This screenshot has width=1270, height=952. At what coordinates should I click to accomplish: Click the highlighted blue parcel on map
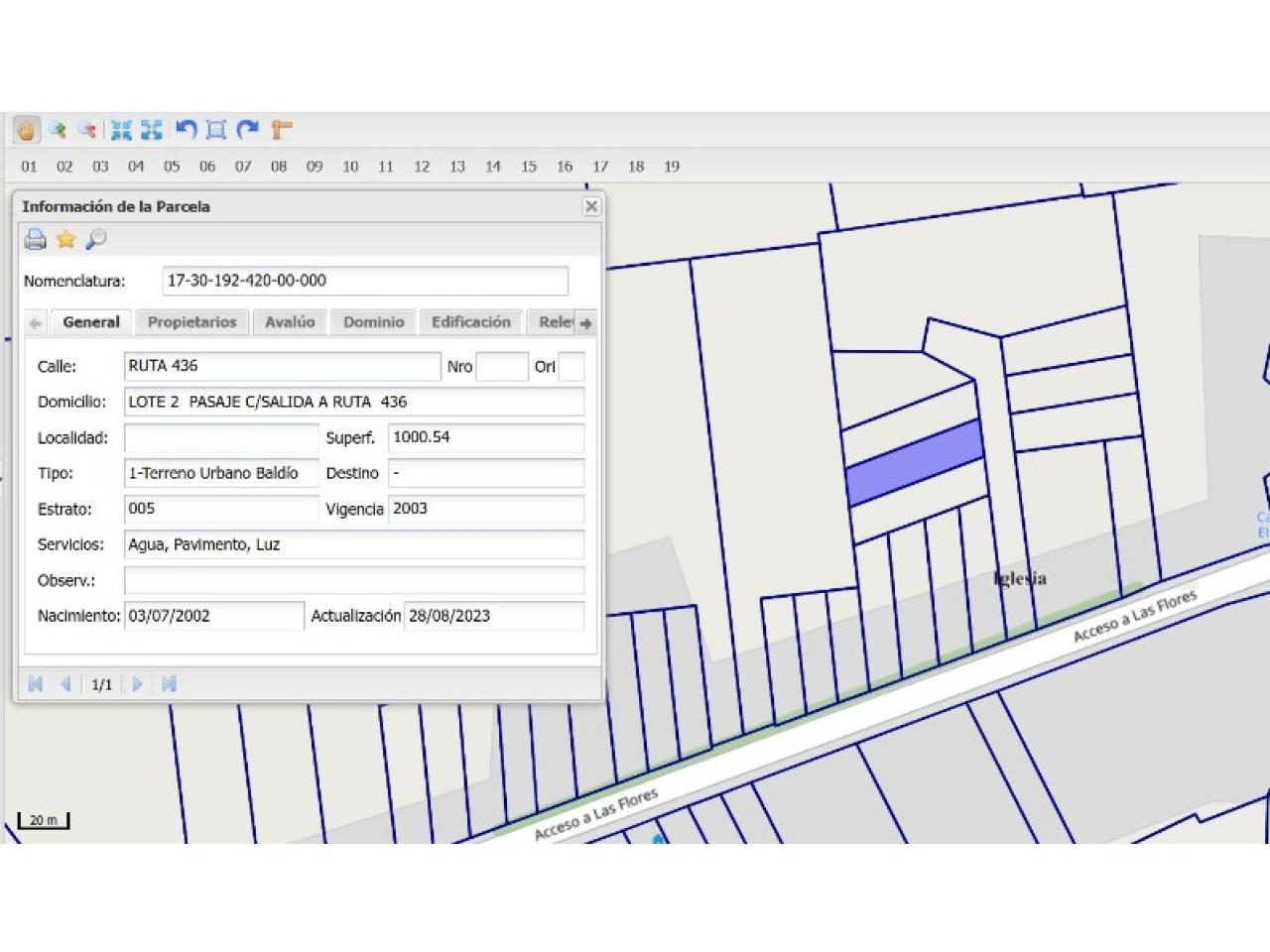point(913,462)
